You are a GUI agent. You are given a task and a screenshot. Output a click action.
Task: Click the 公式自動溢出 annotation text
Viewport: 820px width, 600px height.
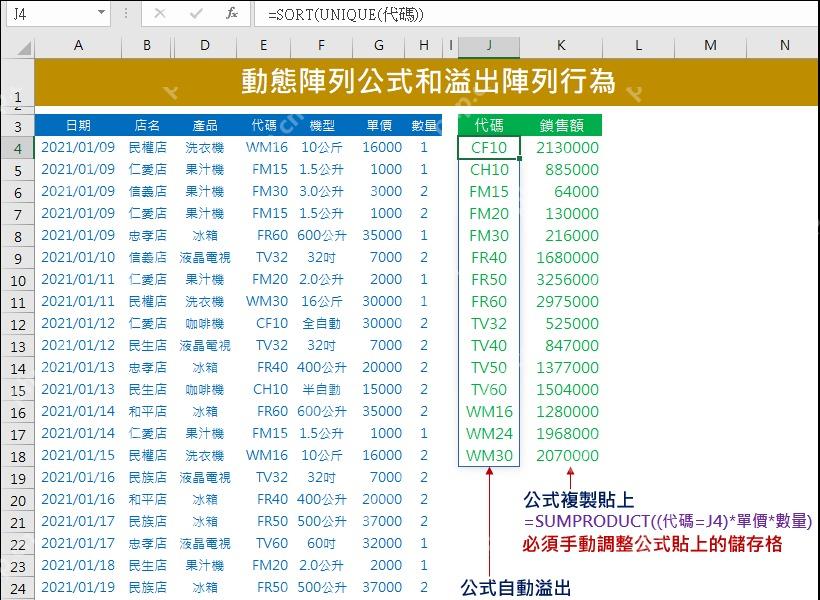[516, 588]
